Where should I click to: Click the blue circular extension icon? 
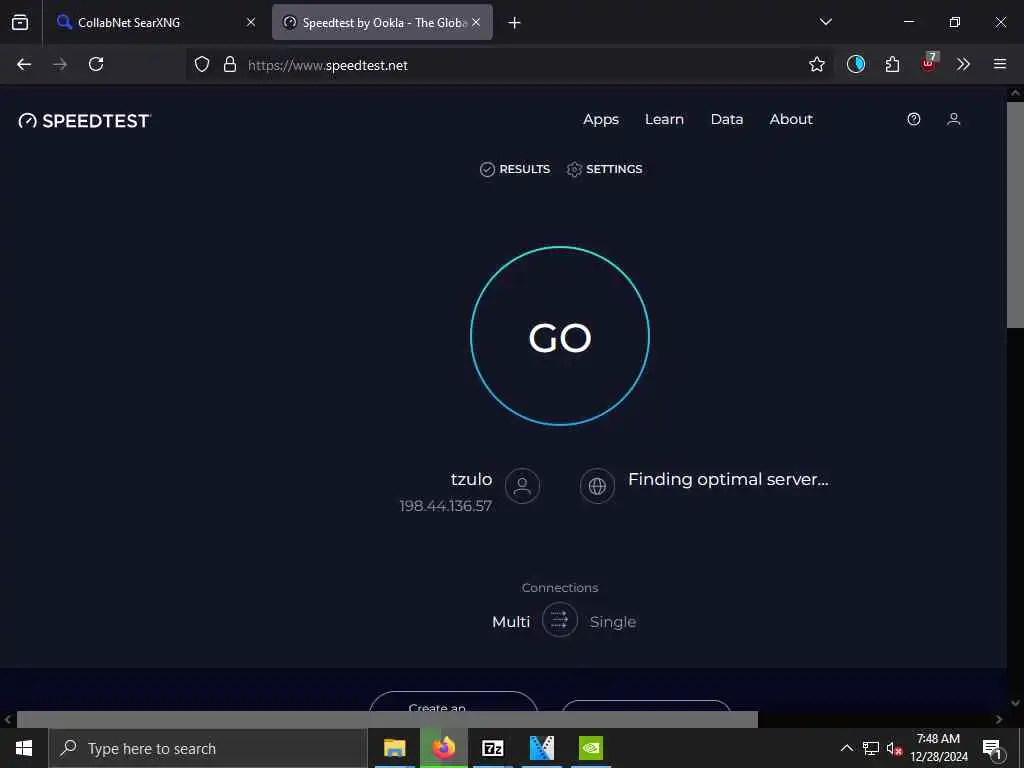[856, 64]
